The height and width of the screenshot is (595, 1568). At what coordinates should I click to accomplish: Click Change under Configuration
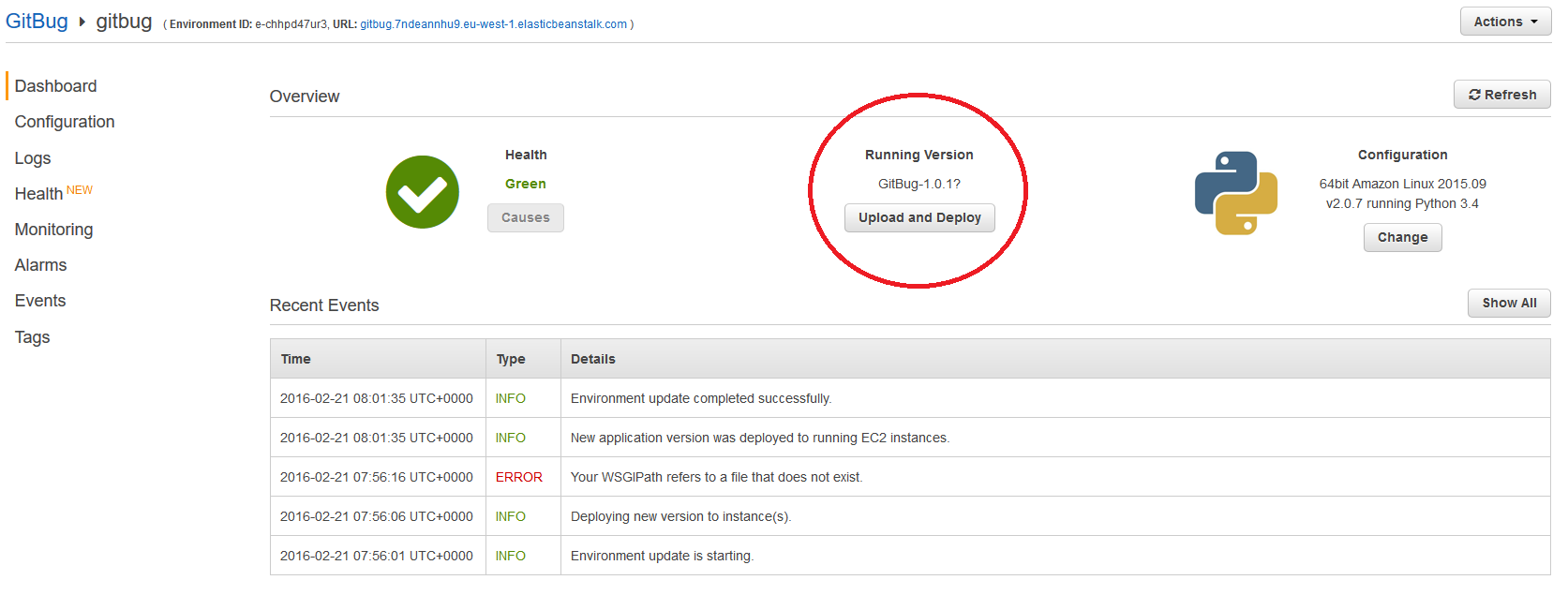tap(1403, 237)
